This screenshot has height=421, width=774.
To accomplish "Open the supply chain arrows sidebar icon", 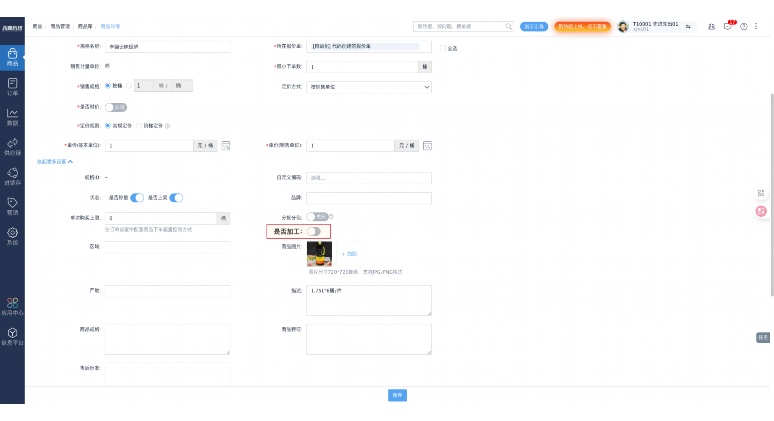I will pos(12,147).
